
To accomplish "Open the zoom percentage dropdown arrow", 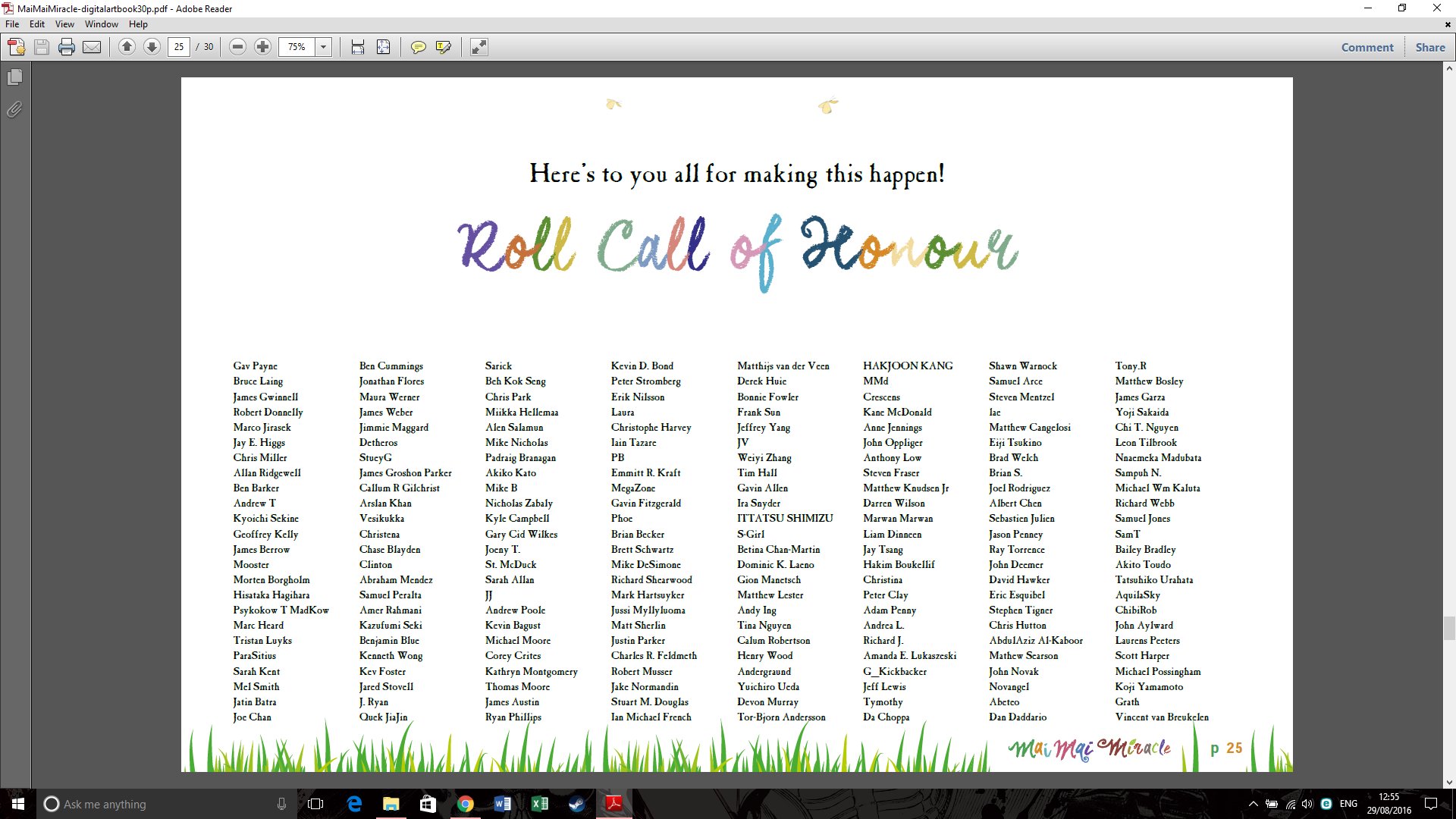I will coord(323,47).
